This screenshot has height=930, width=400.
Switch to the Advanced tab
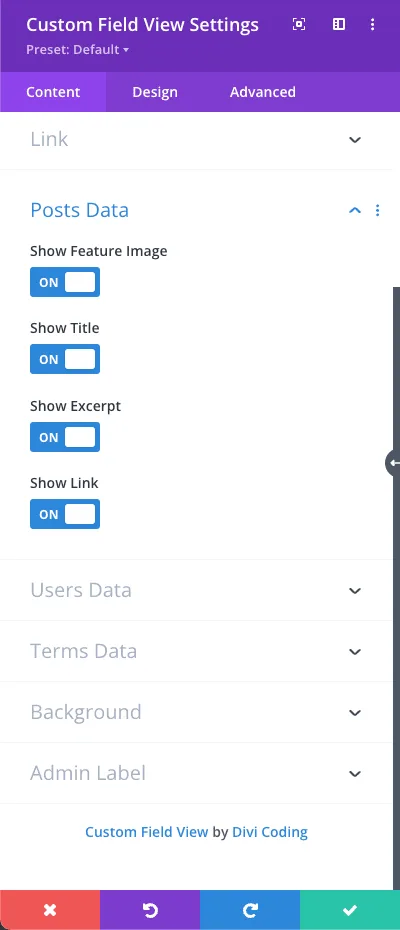pos(263,92)
